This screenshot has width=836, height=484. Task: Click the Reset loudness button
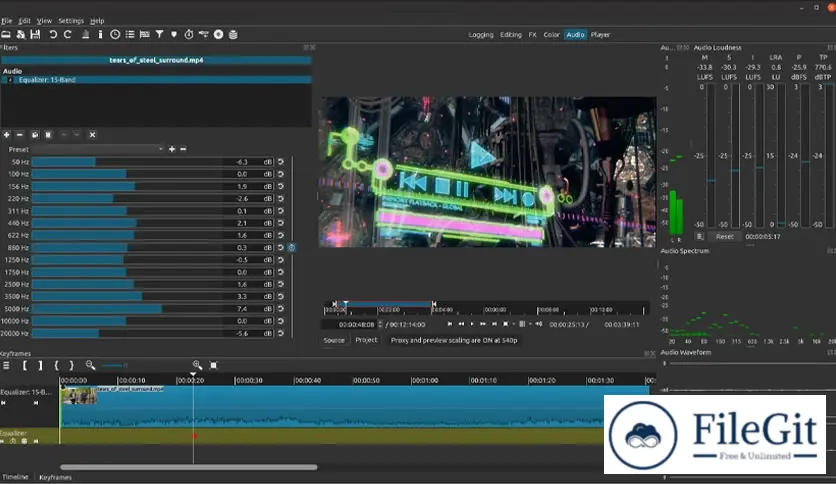(x=725, y=236)
